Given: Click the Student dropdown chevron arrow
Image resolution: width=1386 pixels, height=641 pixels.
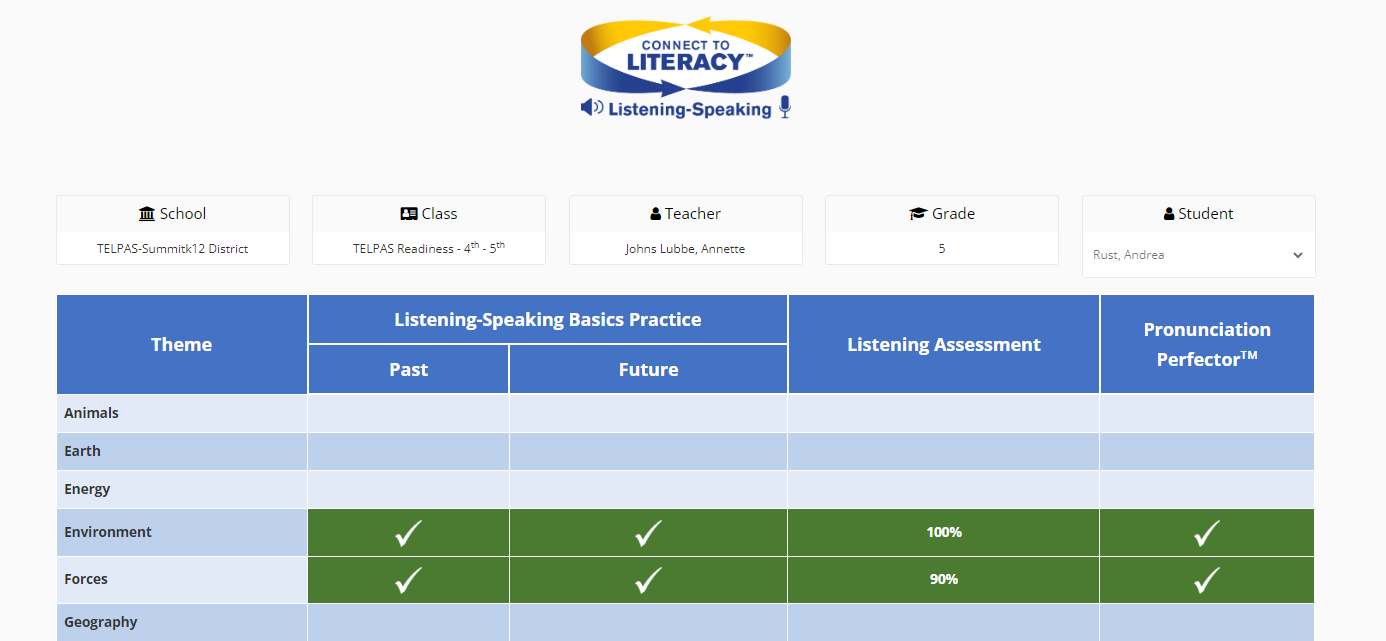Looking at the screenshot, I should [1298, 255].
